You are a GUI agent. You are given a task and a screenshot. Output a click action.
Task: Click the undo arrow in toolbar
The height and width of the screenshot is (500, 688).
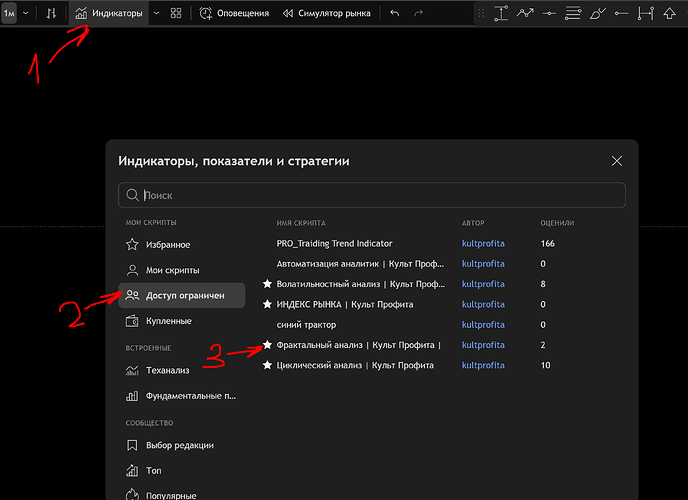394,14
